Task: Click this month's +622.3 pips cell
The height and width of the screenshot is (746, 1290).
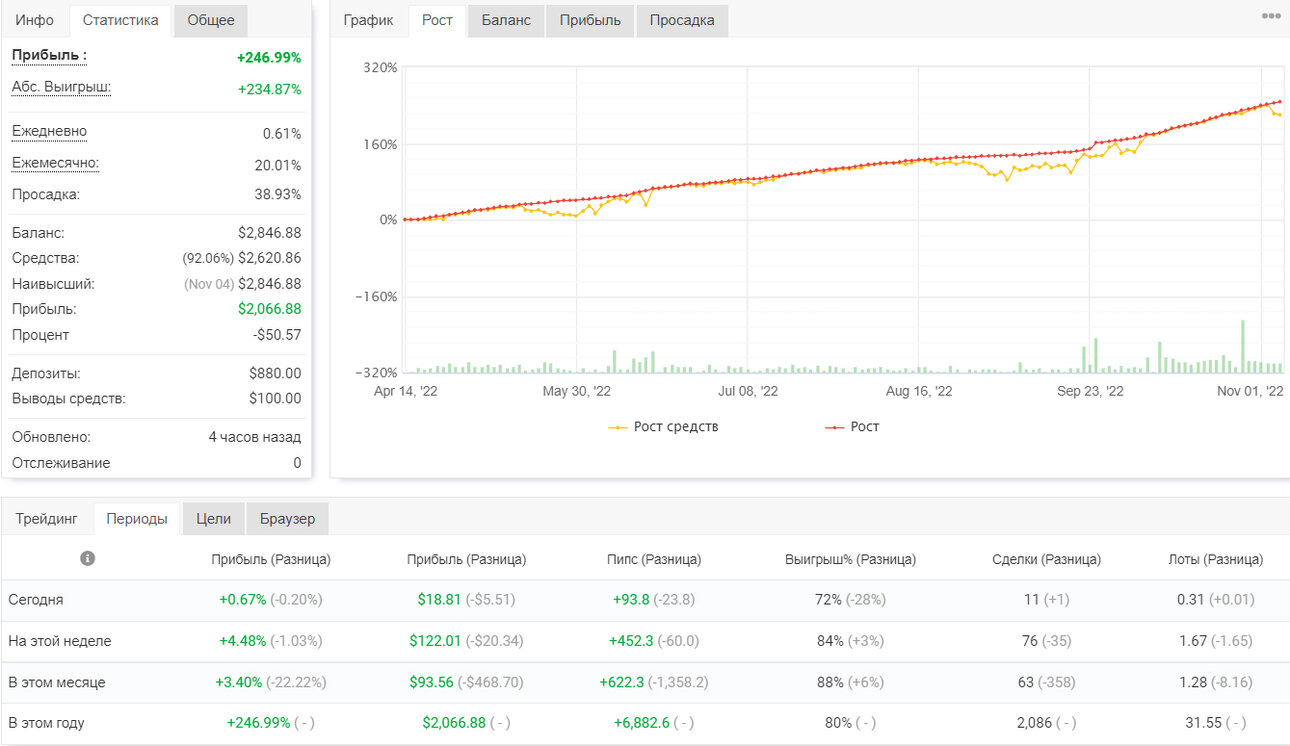Action: coord(621,682)
